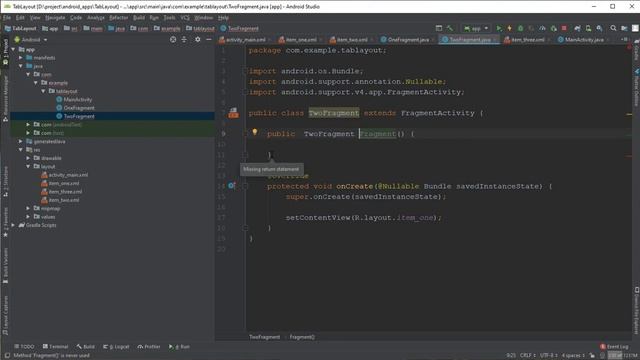Click Apply Changes lightning bolt icon

click(509, 28)
